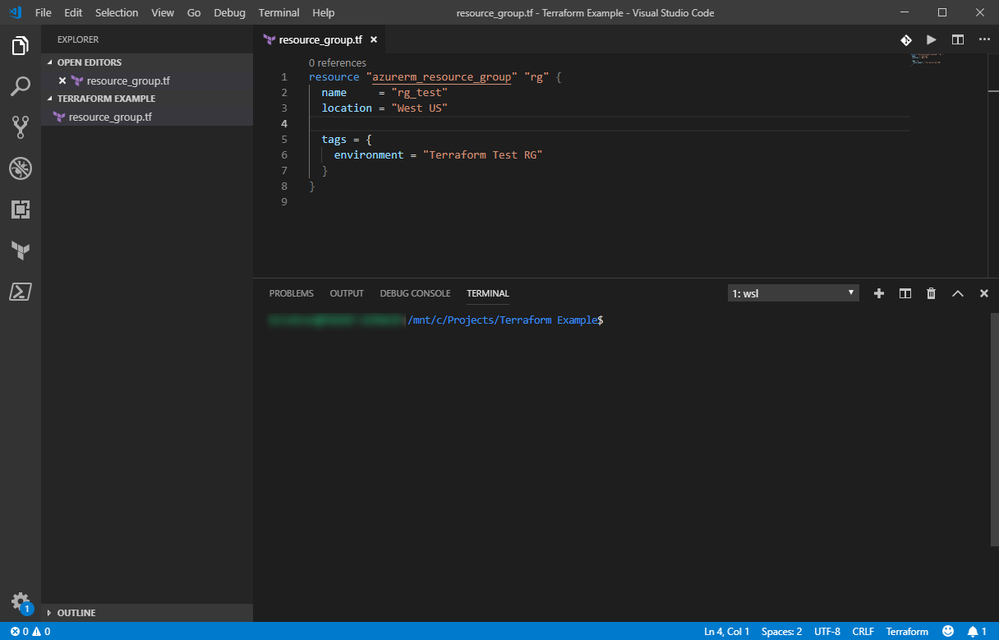Click the Spaces: 2 indentation setting
Screen dimensions: 999x640
coord(781,631)
